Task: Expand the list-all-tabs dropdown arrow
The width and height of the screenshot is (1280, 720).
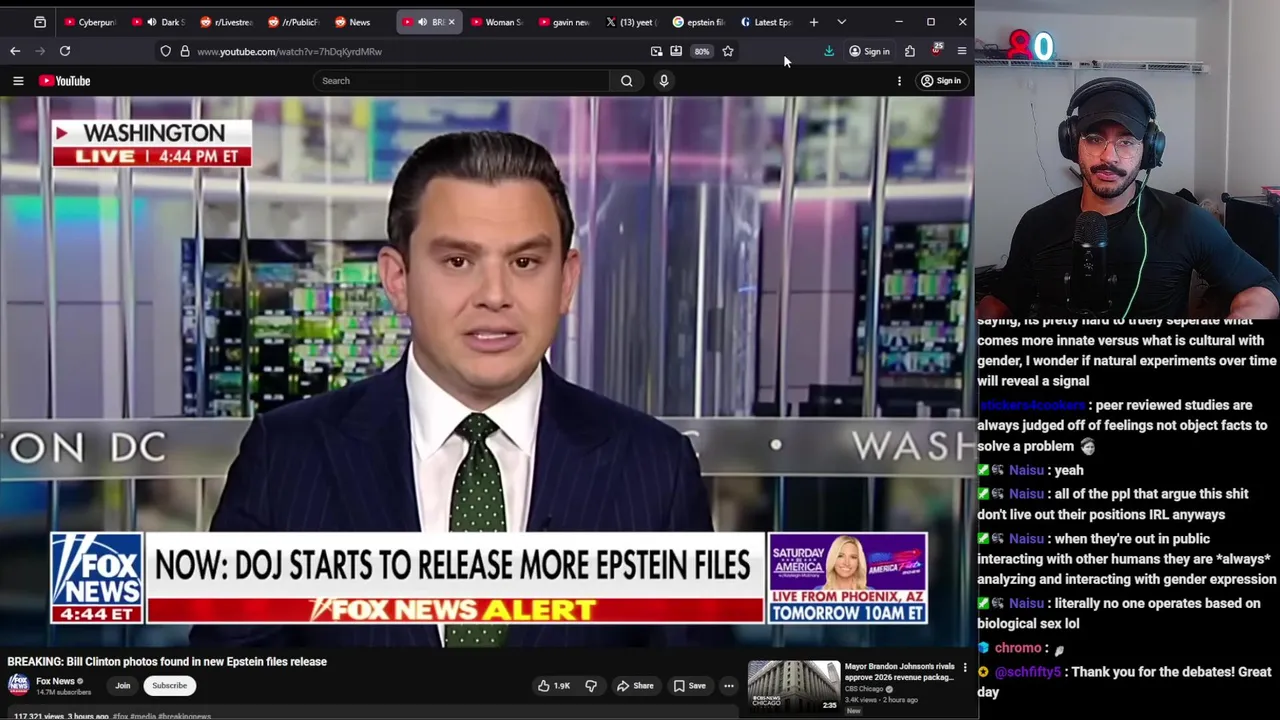Action: click(x=841, y=22)
